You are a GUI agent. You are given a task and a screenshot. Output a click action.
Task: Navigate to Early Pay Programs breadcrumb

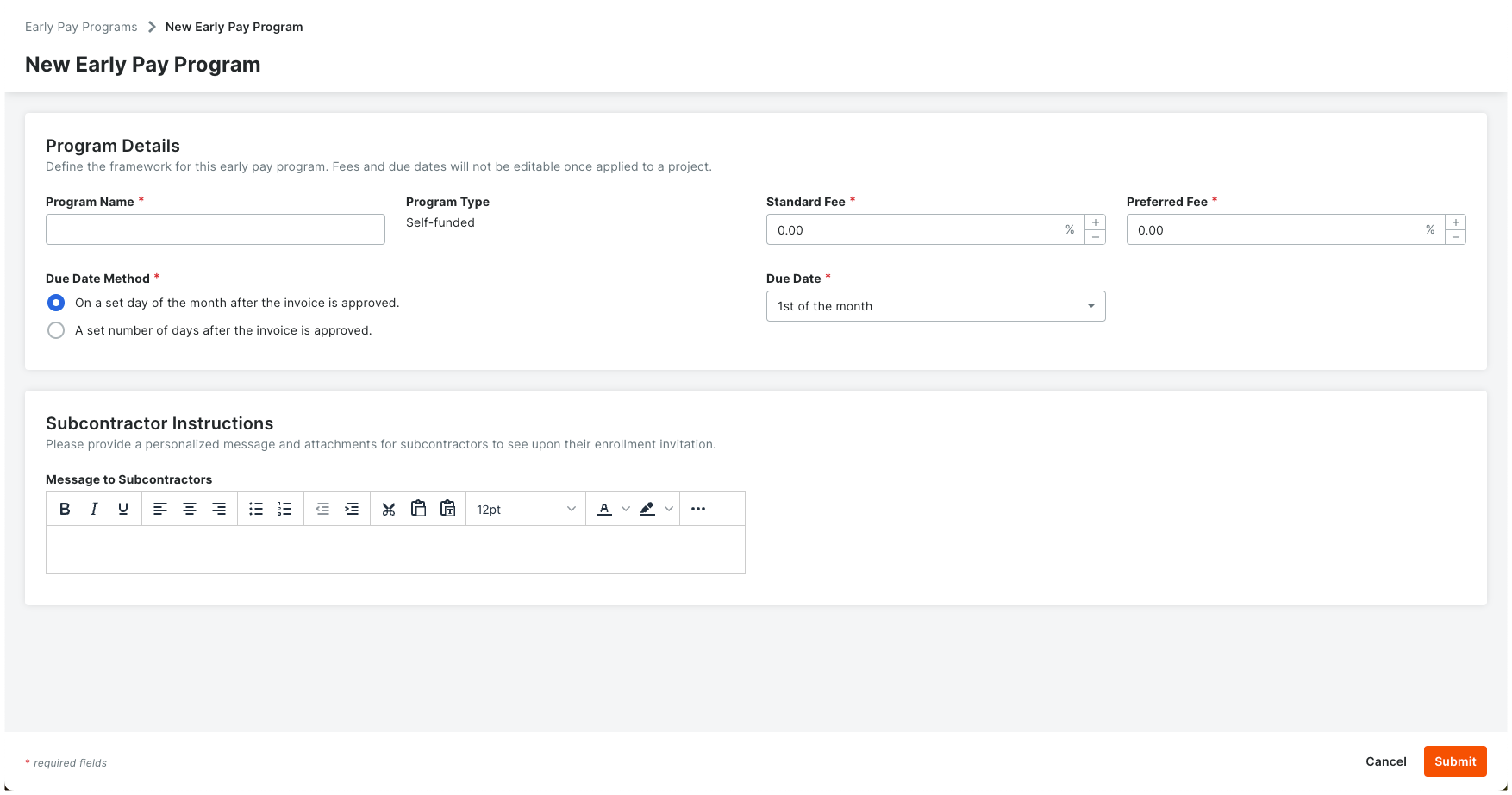coord(80,27)
